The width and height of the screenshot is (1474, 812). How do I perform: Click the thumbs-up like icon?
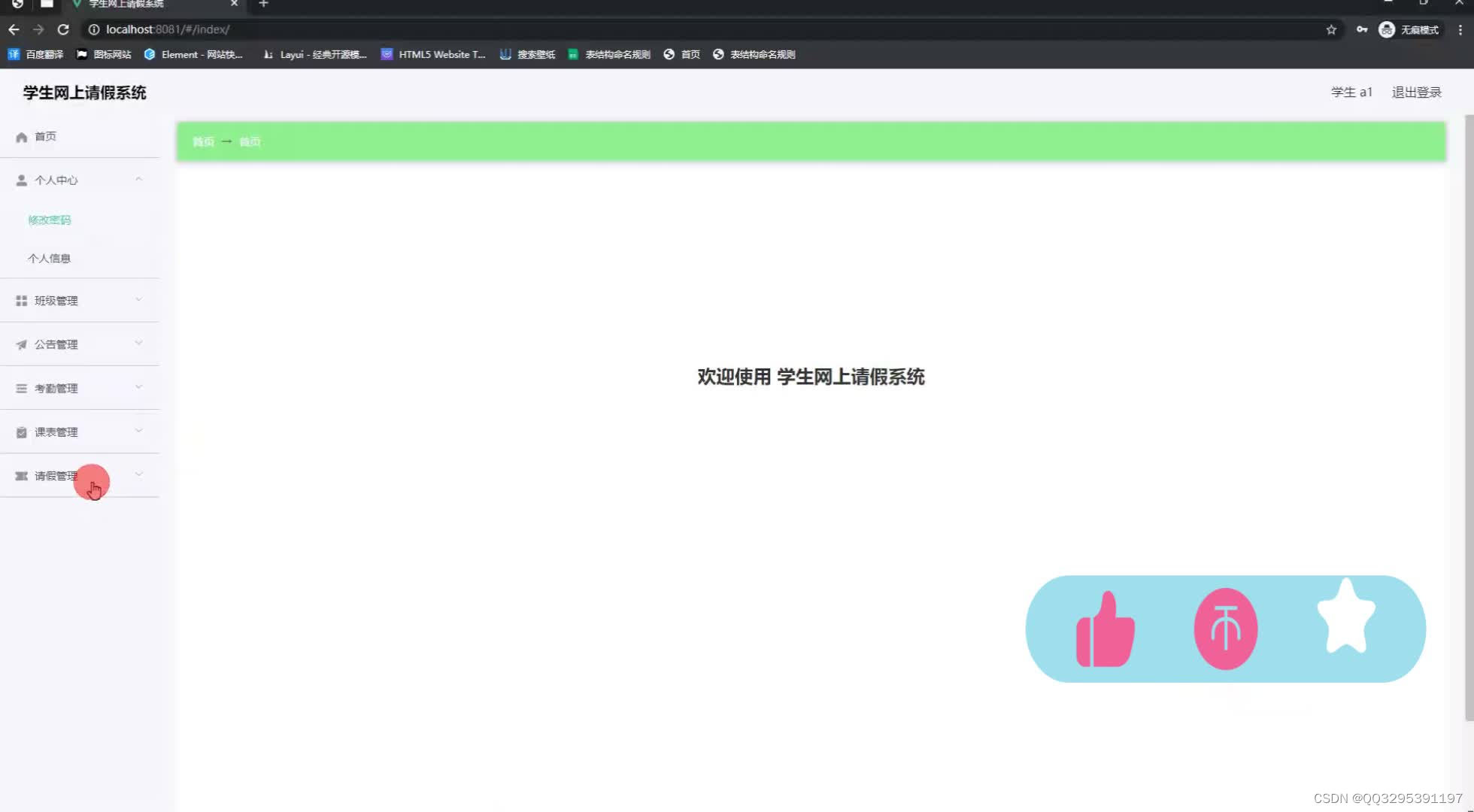(1105, 629)
